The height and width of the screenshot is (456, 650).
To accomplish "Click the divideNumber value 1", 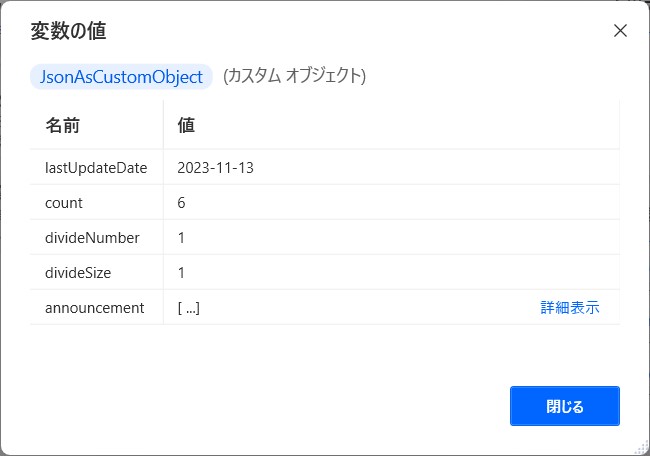I will click(181, 238).
